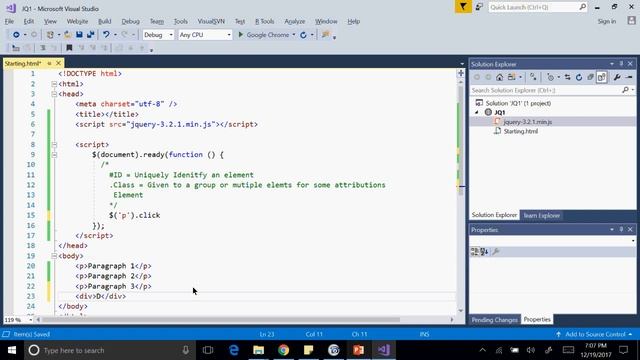Viewport: 640px width, 360px height.
Task: Click the New Project toolbar icon
Action: point(50,35)
